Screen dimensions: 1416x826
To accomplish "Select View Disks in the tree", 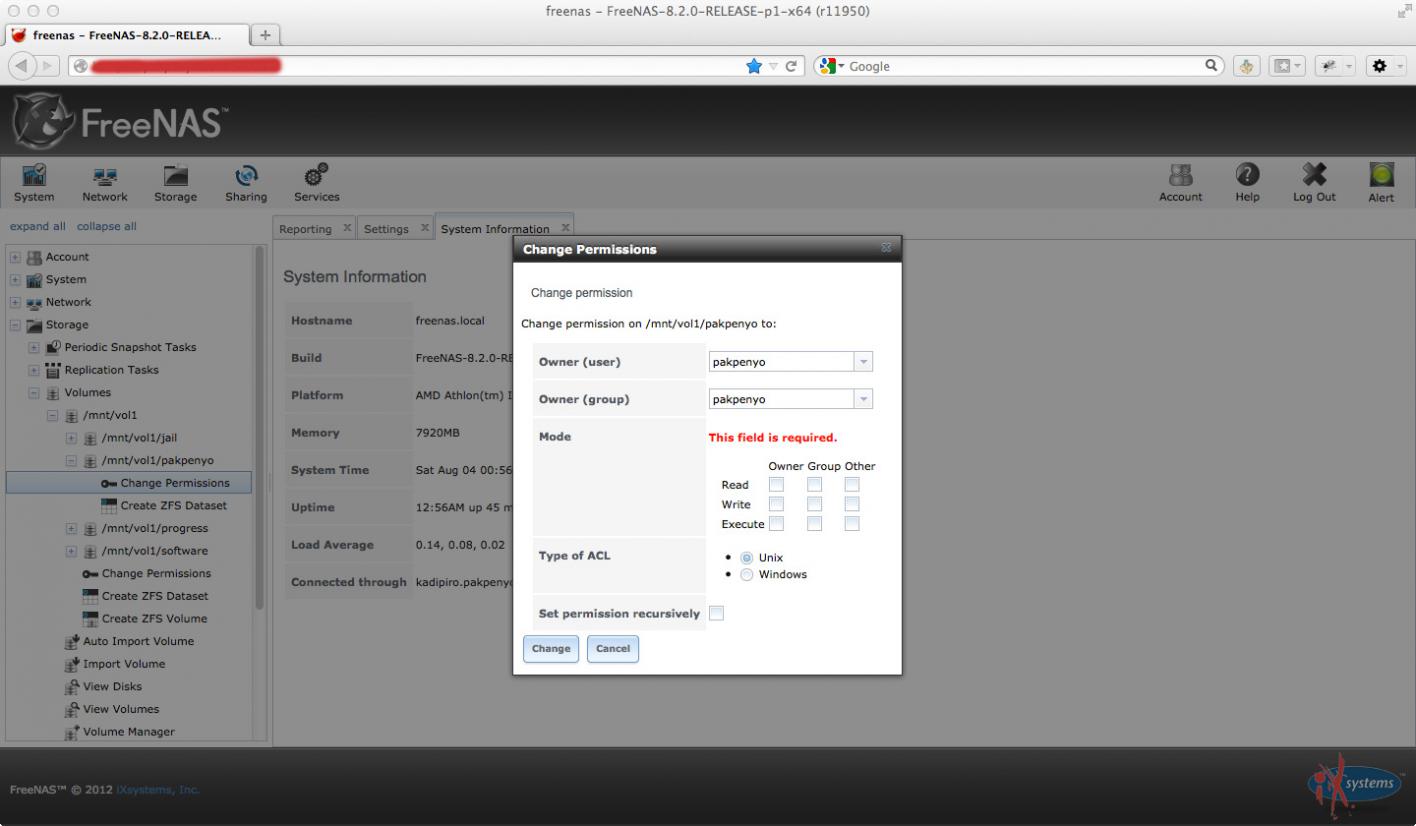I will (x=112, y=686).
